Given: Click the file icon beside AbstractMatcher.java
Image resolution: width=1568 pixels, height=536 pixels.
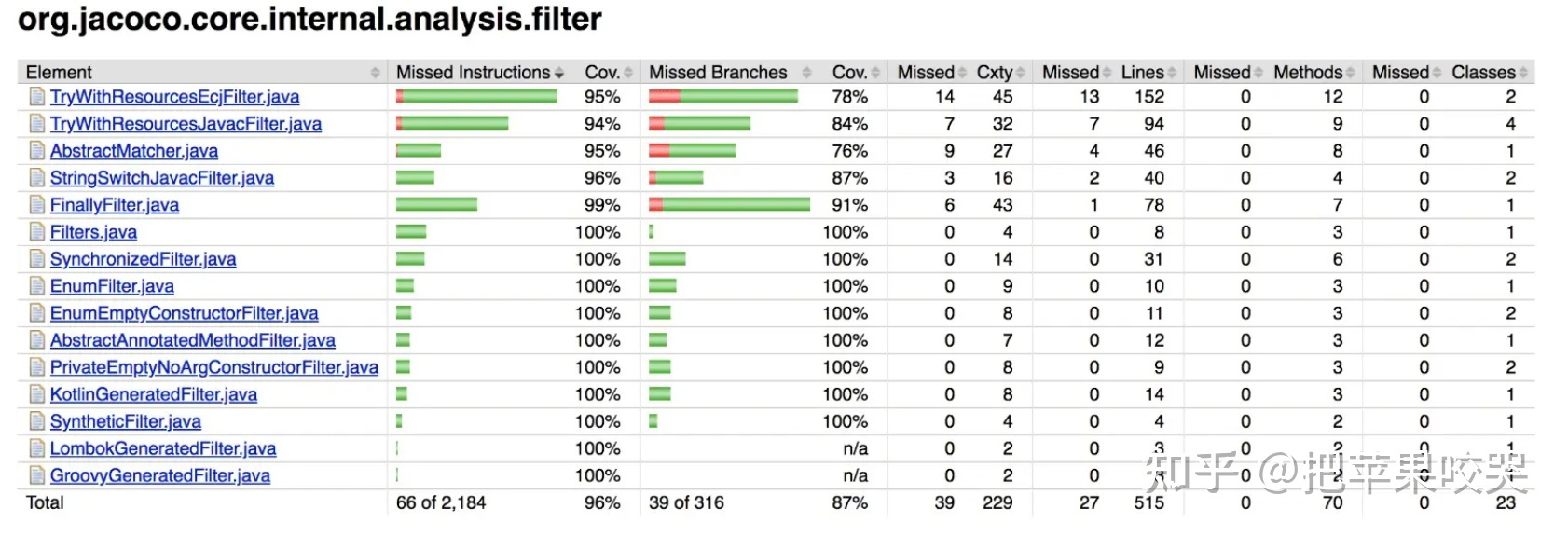Looking at the screenshot, I should (x=37, y=151).
